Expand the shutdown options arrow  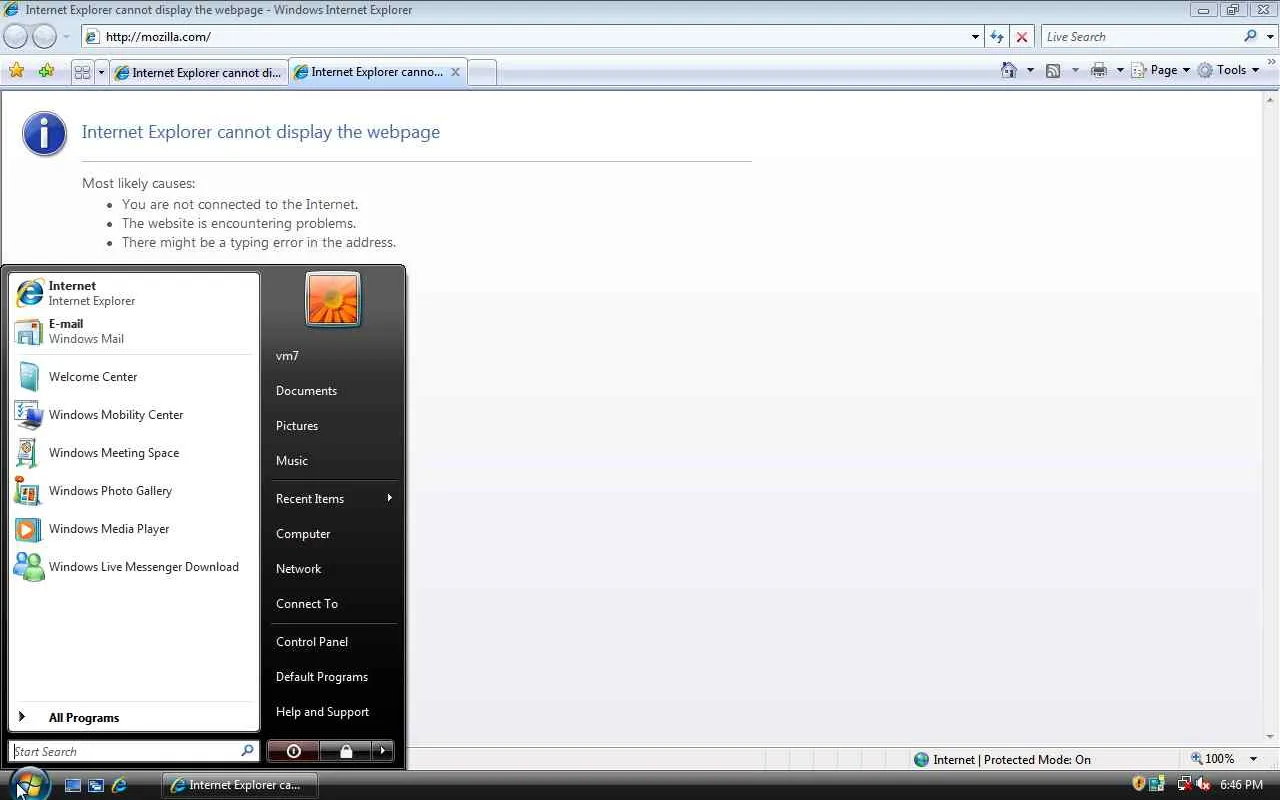point(383,751)
